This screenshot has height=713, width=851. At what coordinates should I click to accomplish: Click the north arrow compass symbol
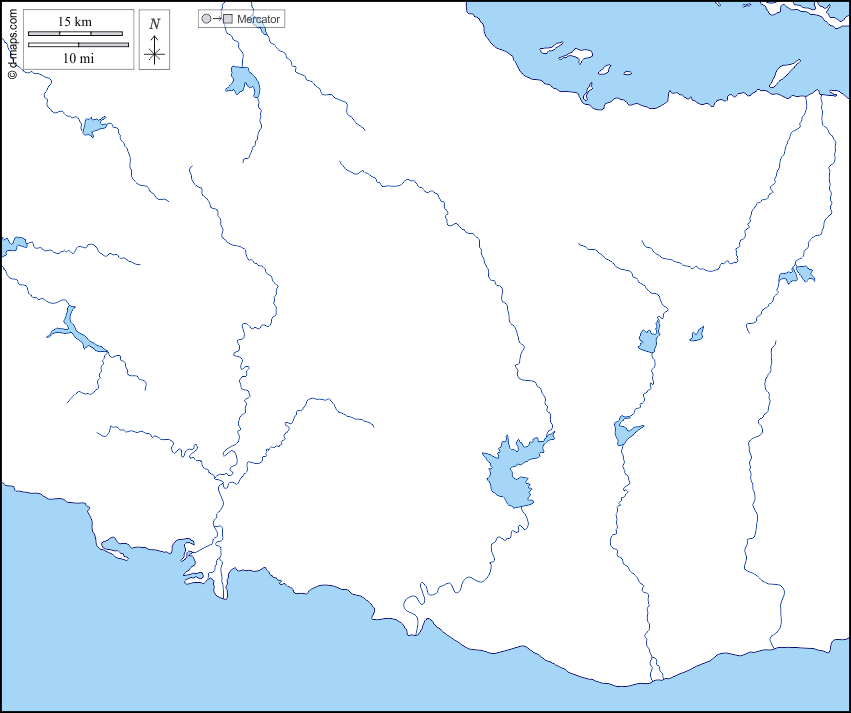pos(154,53)
